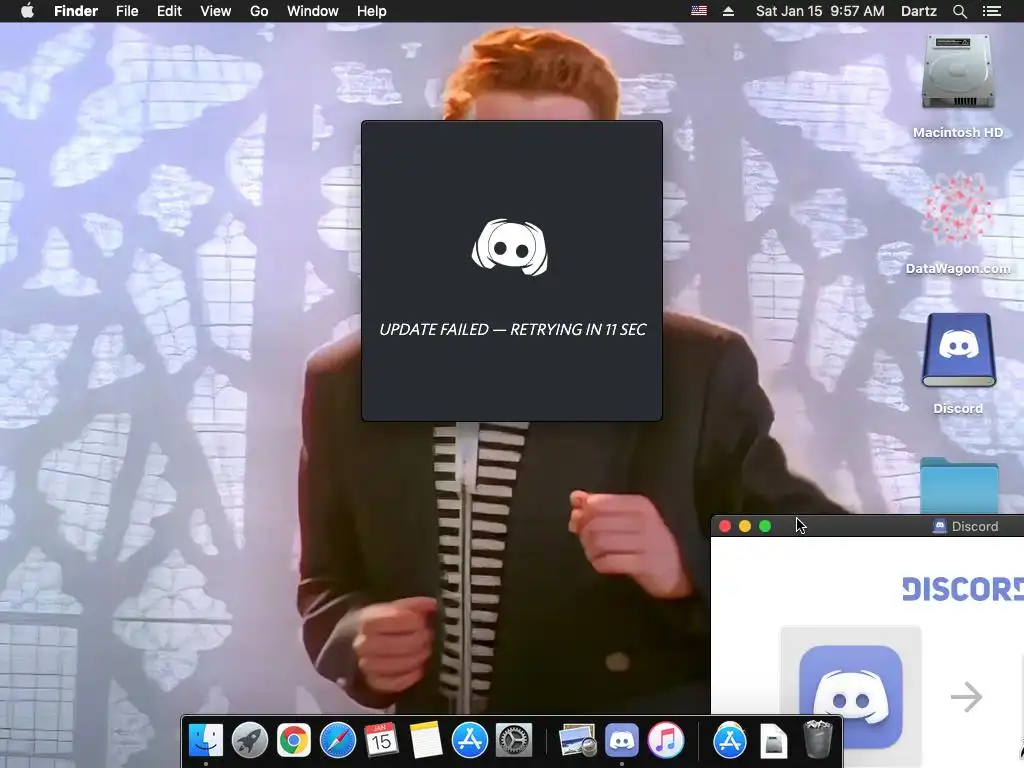The image size is (1024, 768).
Task: Open System Preferences from the Dock
Action: 514,740
